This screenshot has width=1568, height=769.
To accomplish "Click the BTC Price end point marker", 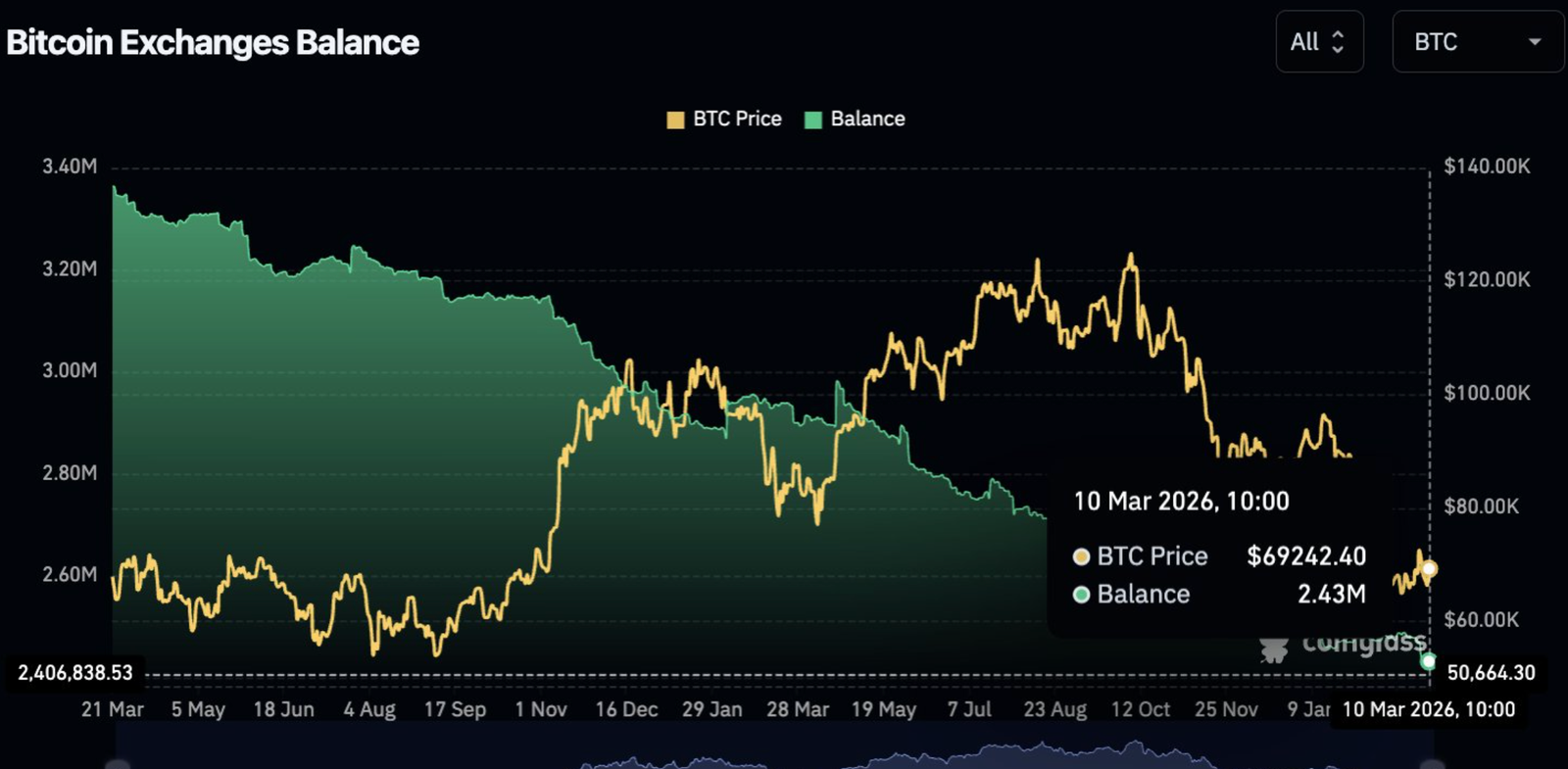I will [x=1430, y=569].
